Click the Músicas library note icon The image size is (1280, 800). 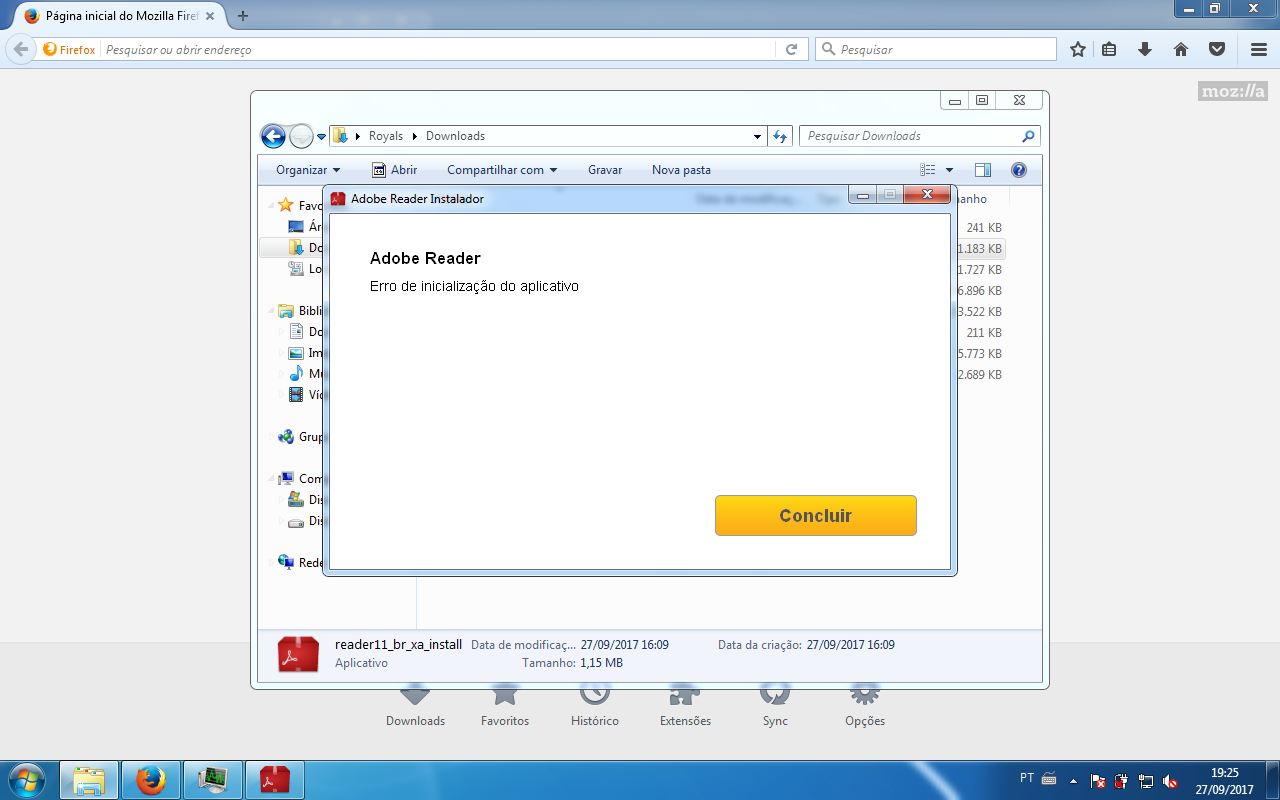296,374
